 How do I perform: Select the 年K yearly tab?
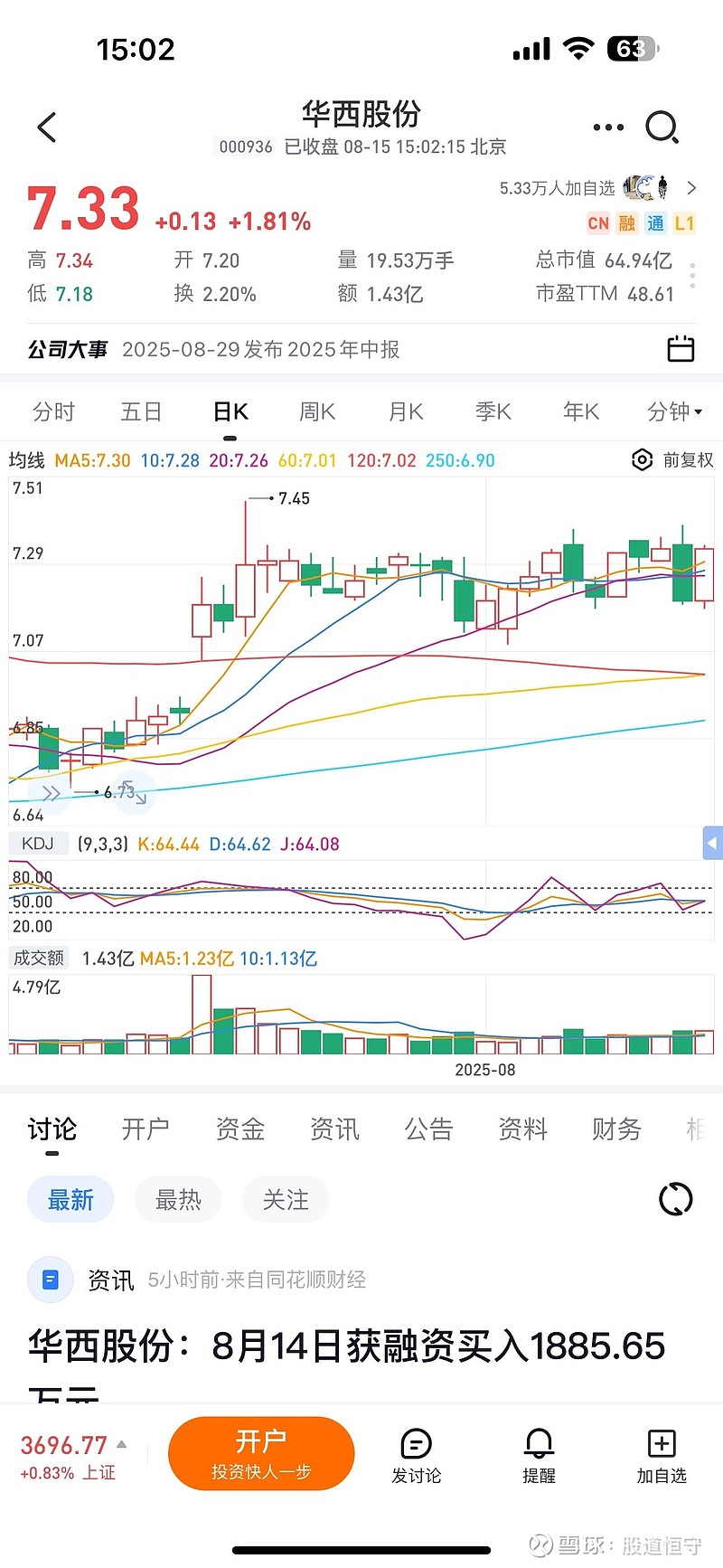click(x=581, y=411)
